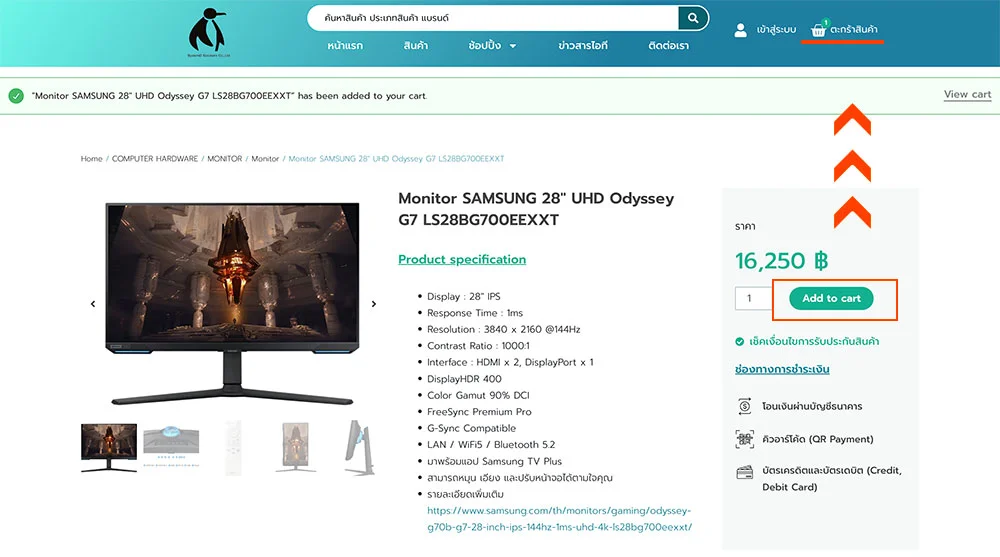Open the หน้าแรก menu item
Viewport: 1000px width, 557px height.
[x=345, y=45]
